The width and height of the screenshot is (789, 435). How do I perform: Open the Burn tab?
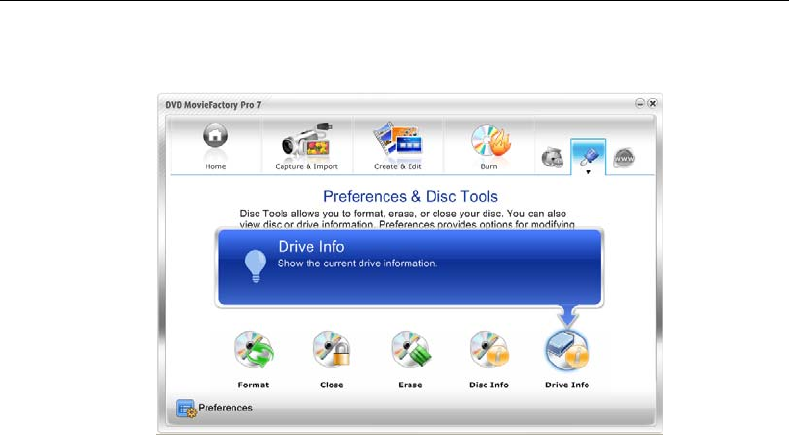(x=489, y=147)
